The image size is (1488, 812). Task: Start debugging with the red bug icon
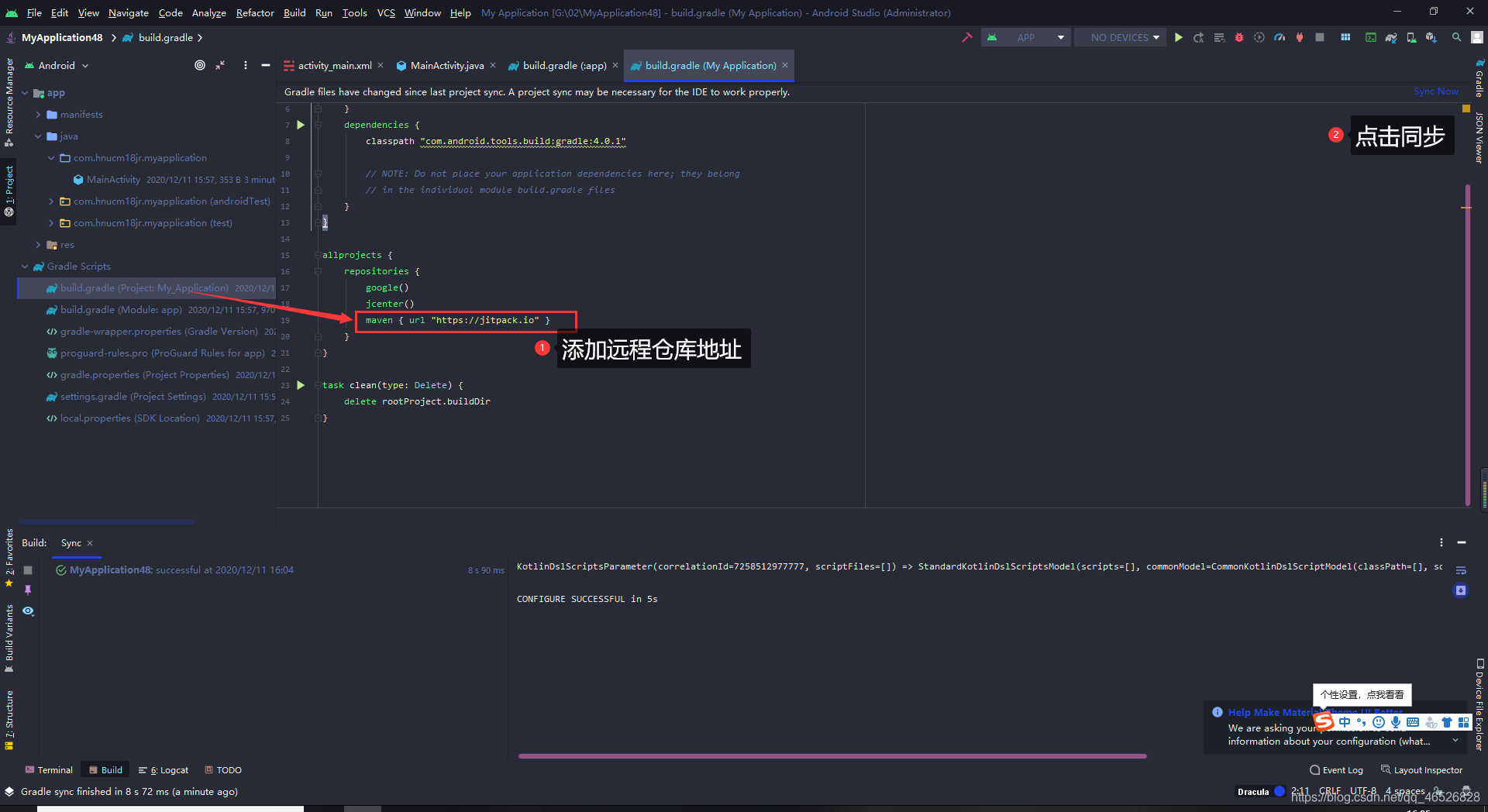pos(1239,37)
